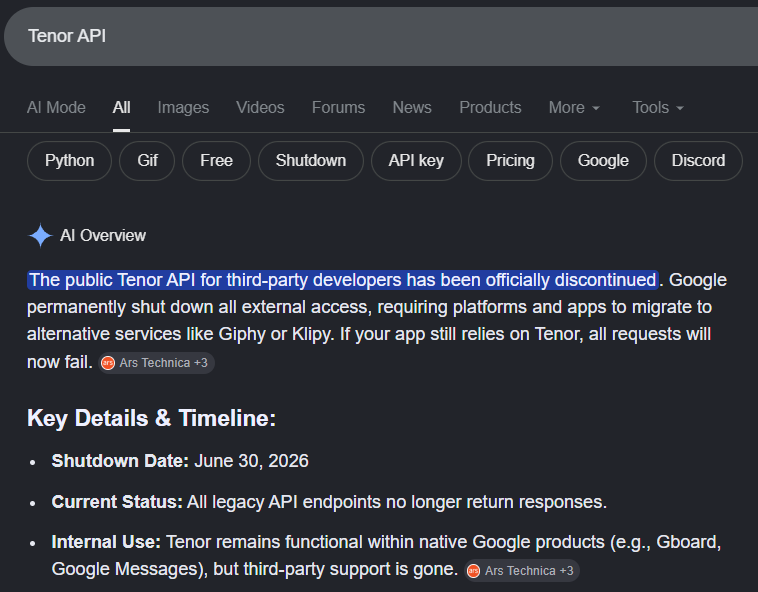Click the AI Overview sparkle icon
The height and width of the screenshot is (592, 758).
[x=41, y=236]
